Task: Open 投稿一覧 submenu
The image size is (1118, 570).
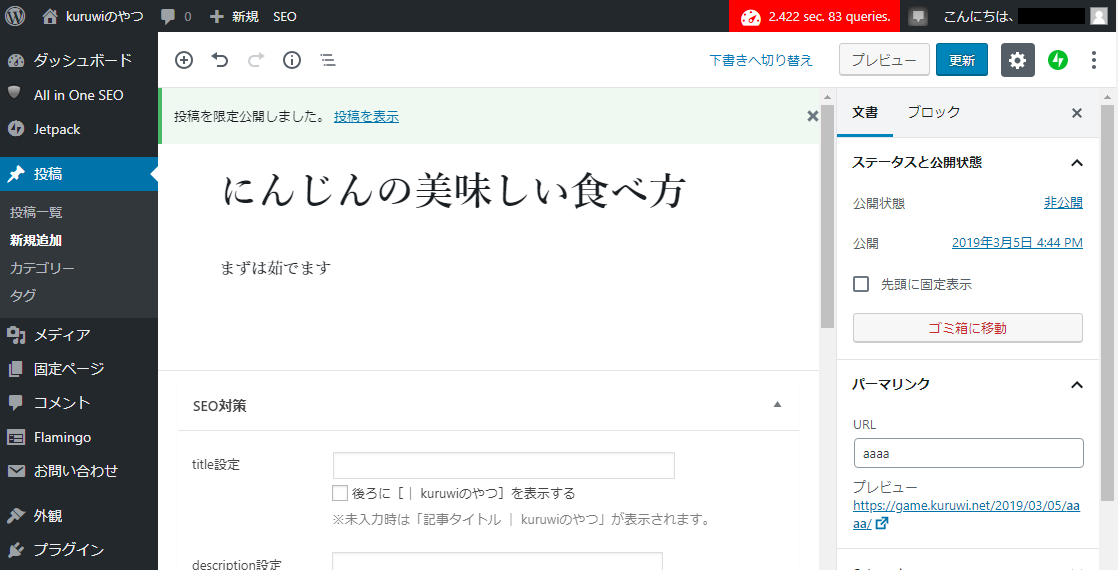Action: click(36, 213)
